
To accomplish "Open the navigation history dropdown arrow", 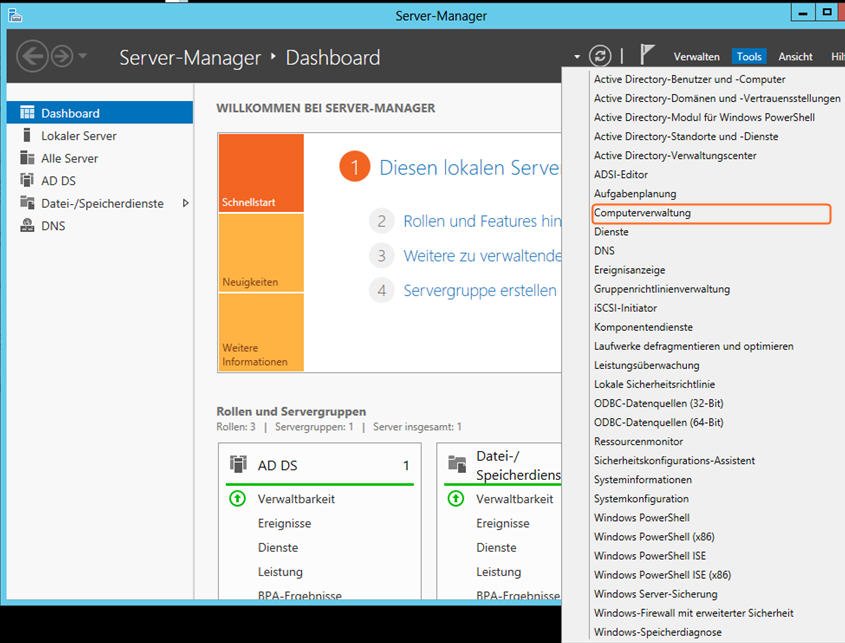I will click(82, 56).
